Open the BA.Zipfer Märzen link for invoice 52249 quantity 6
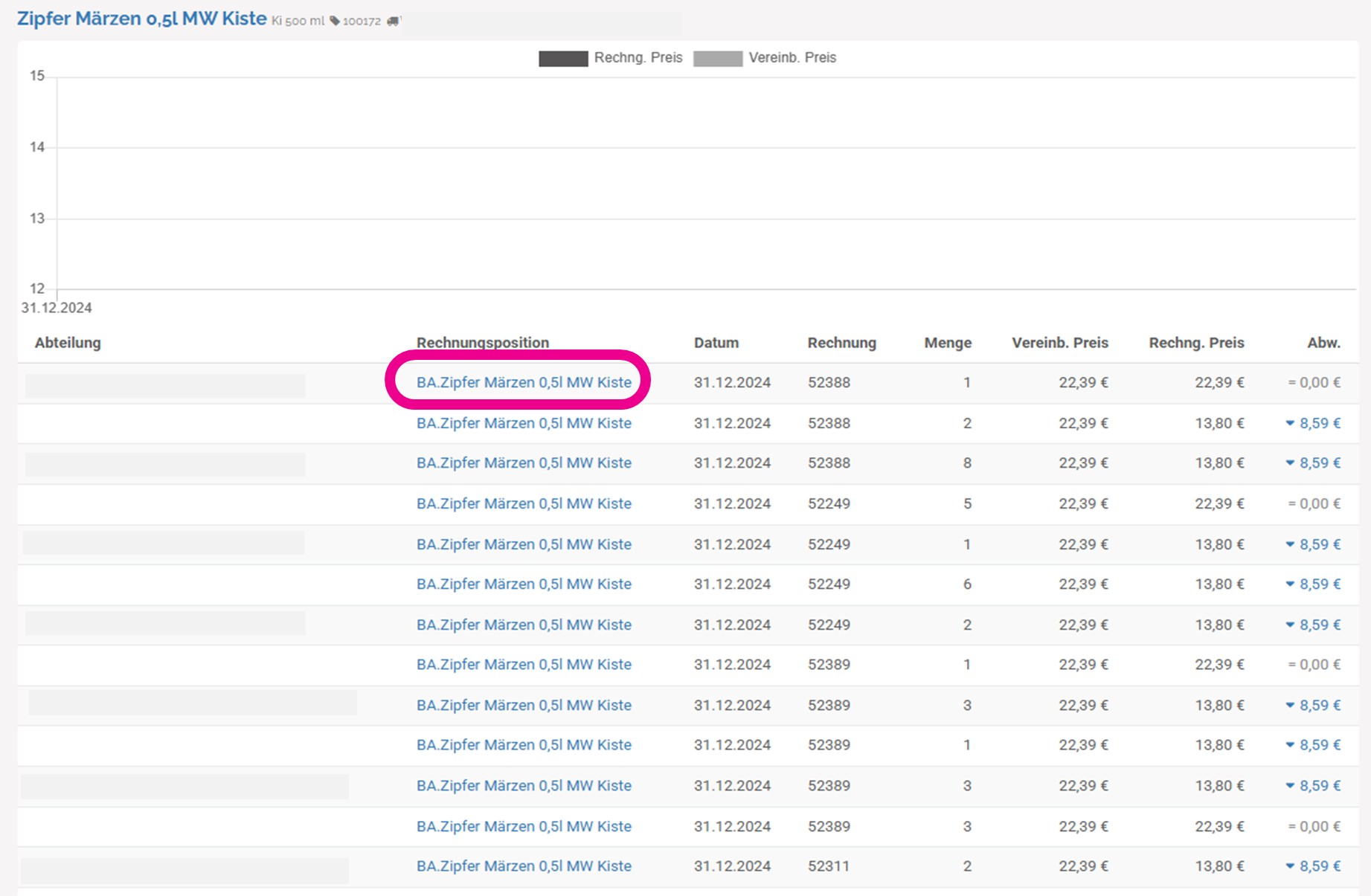Image resolution: width=1371 pixels, height=896 pixels. pos(524,584)
